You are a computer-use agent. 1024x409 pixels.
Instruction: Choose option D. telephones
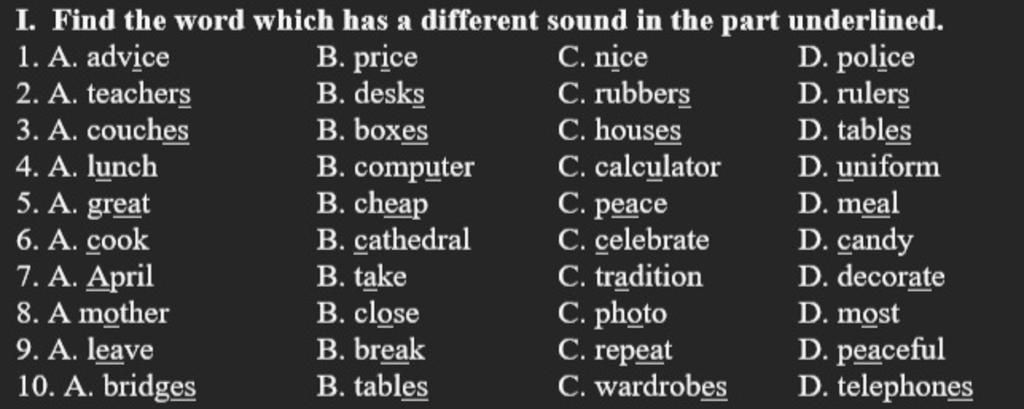coord(886,387)
